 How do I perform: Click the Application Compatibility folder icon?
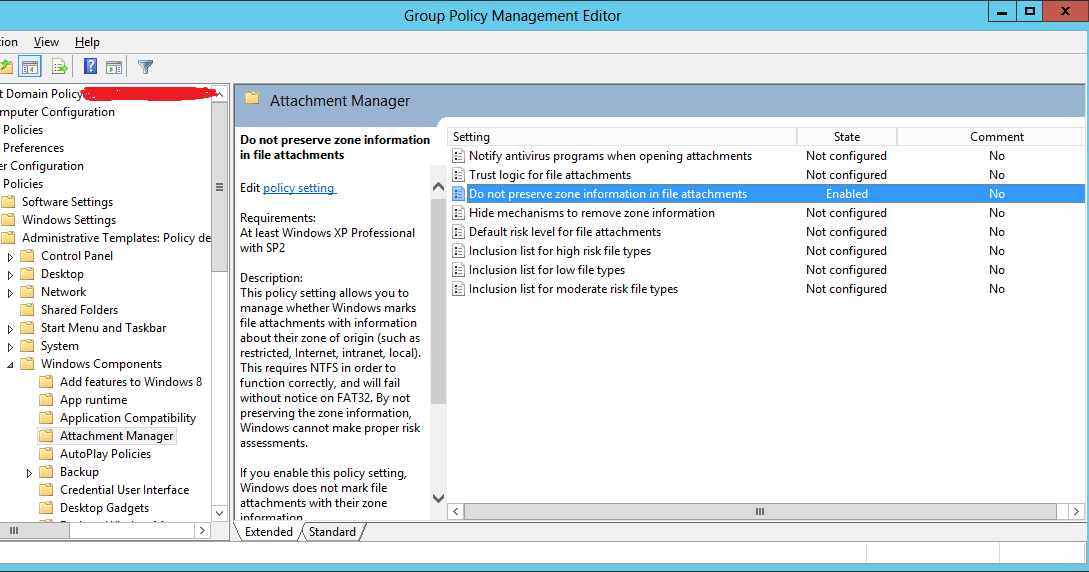point(47,418)
